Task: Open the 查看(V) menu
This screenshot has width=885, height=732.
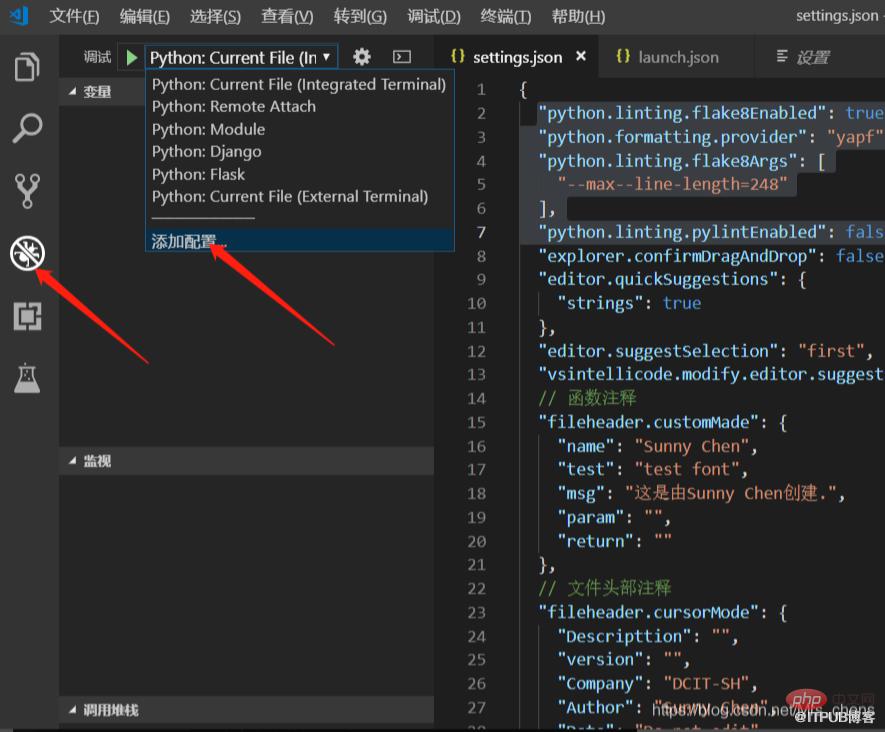Action: (x=287, y=16)
